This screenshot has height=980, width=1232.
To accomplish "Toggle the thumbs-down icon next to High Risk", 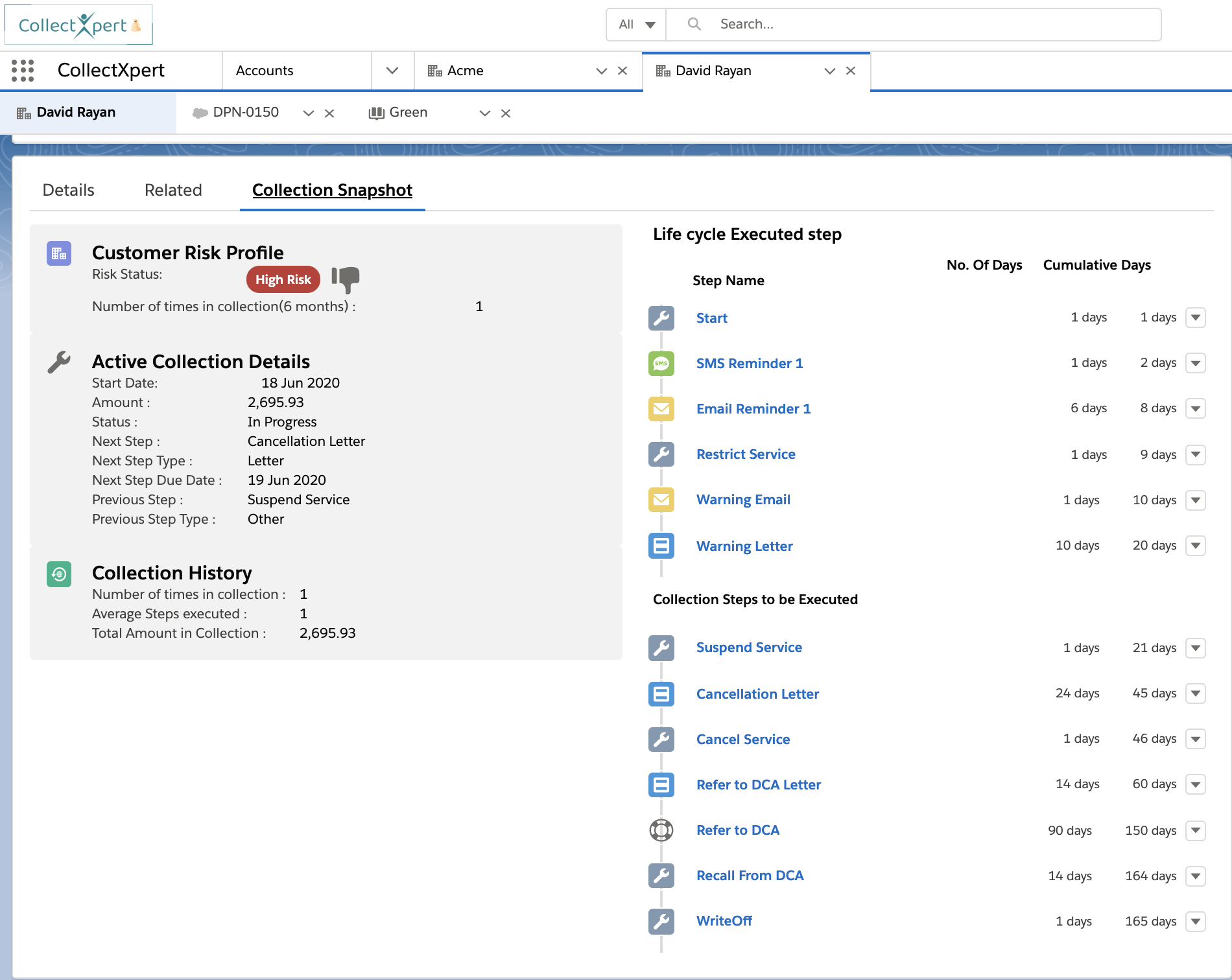I will click(347, 279).
